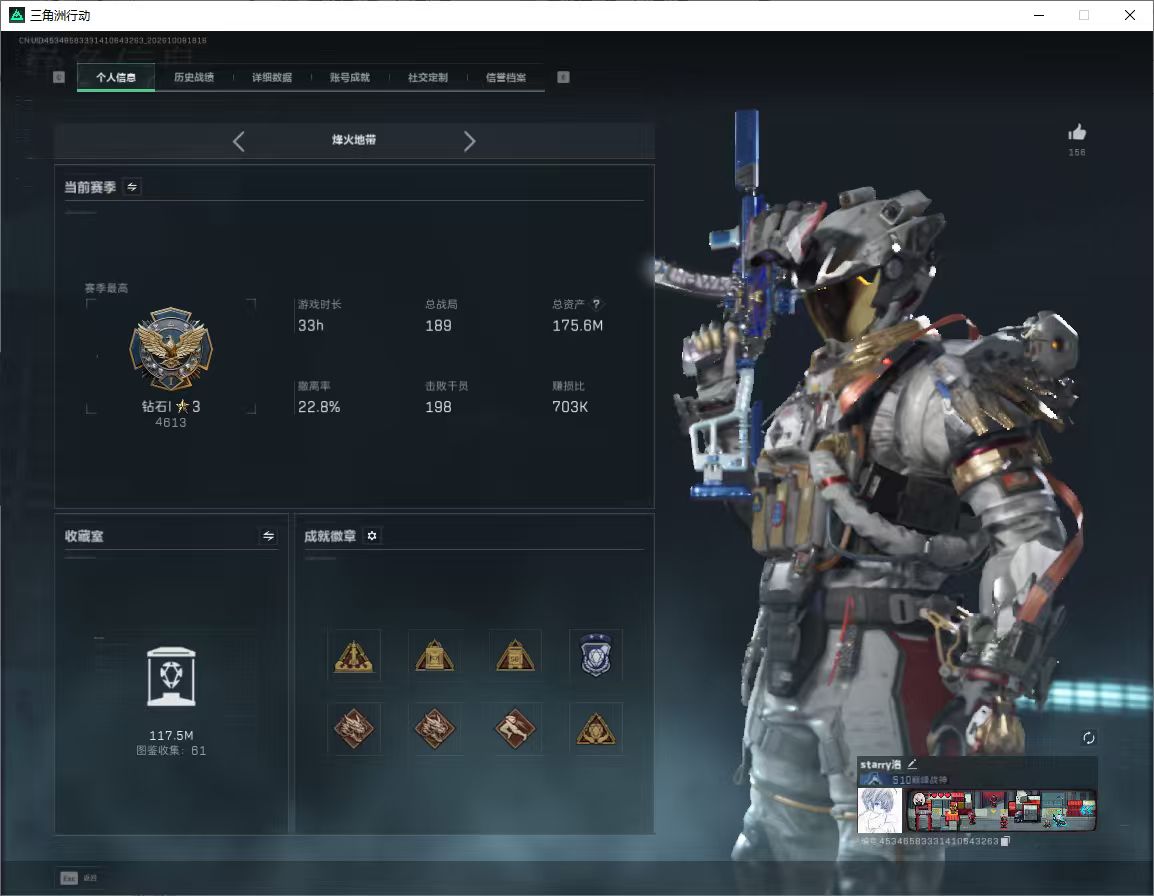This screenshot has width=1154, height=896.
Task: Click the collection value 117.5M
Action: pos(171,736)
